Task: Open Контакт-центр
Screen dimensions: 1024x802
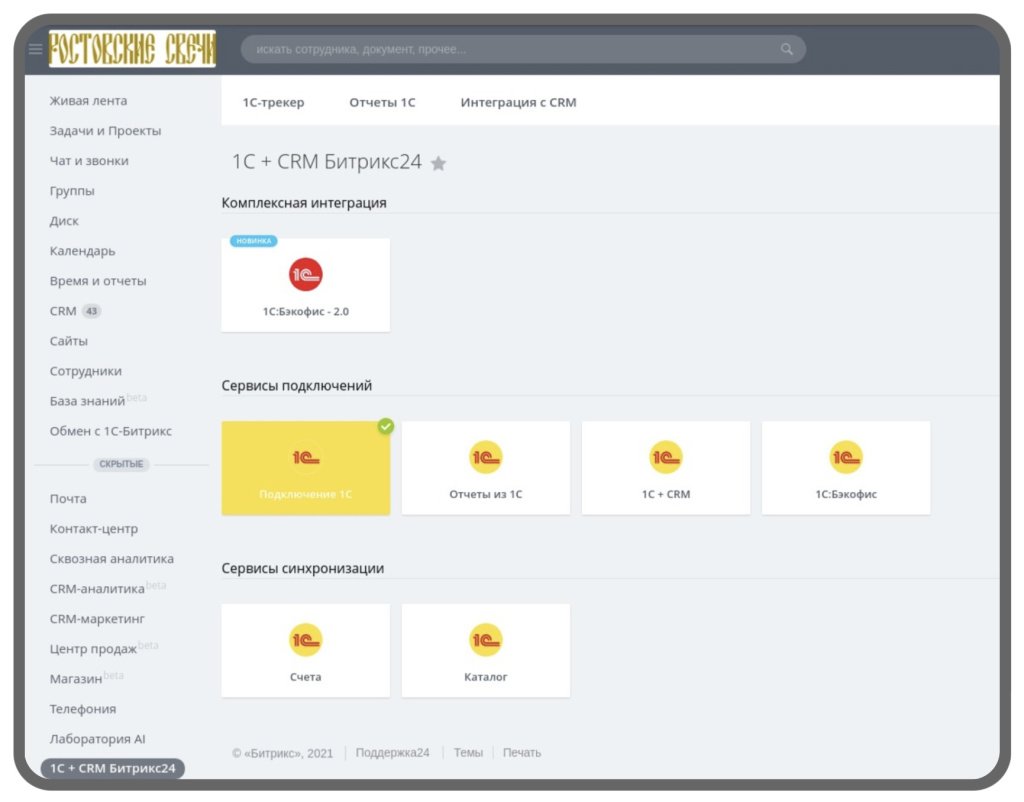Action: (x=93, y=528)
